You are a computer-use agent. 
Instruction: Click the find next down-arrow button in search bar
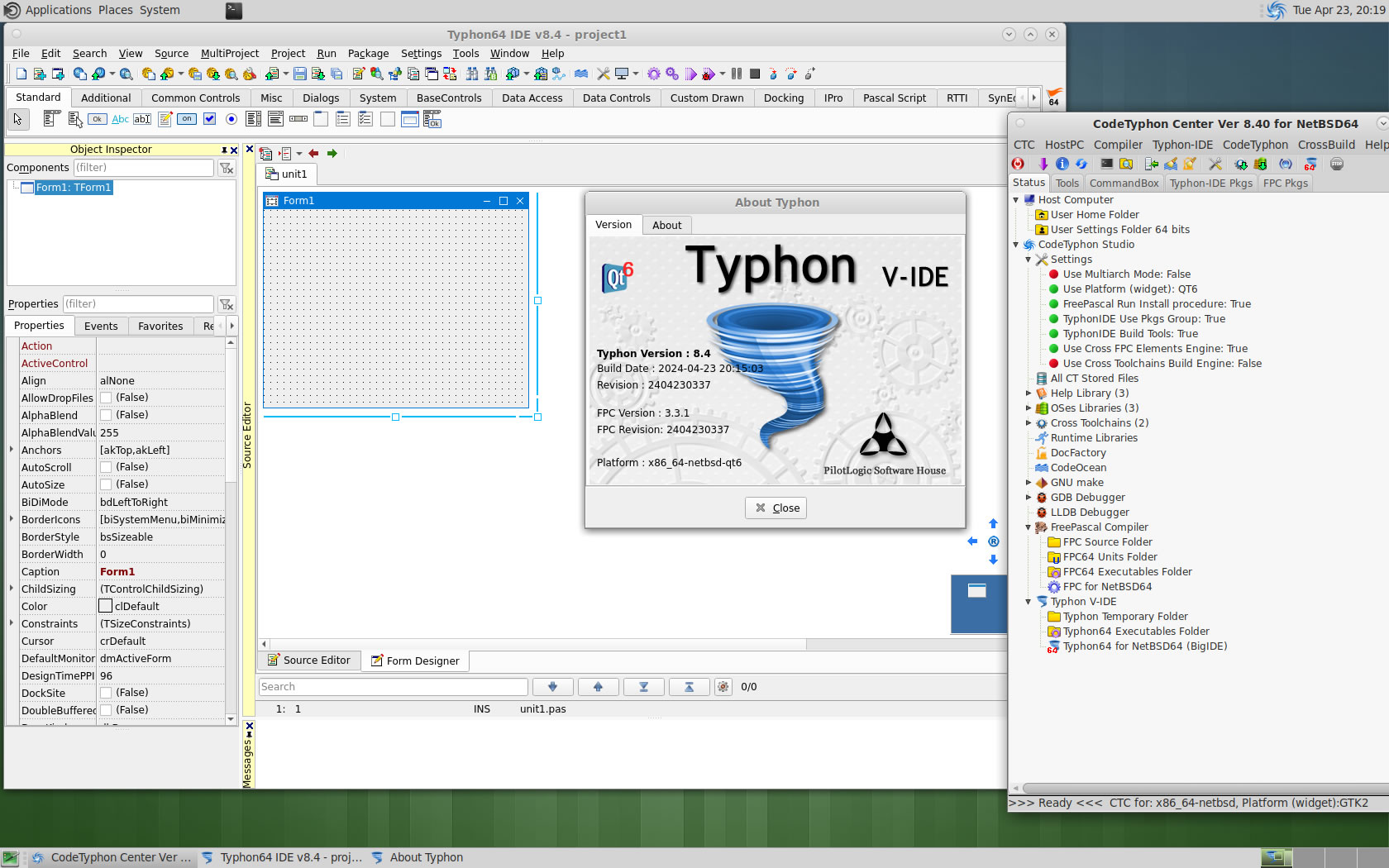[553, 687]
